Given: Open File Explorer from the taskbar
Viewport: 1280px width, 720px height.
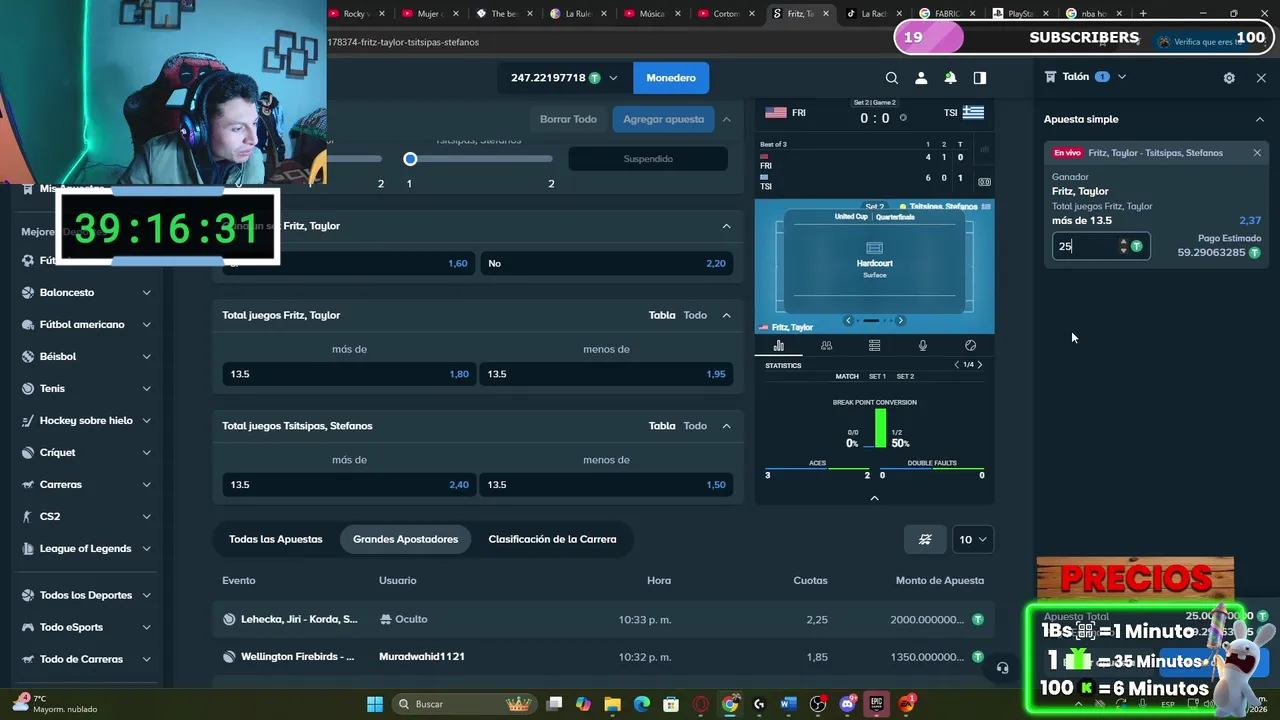Looking at the screenshot, I should (x=612, y=704).
